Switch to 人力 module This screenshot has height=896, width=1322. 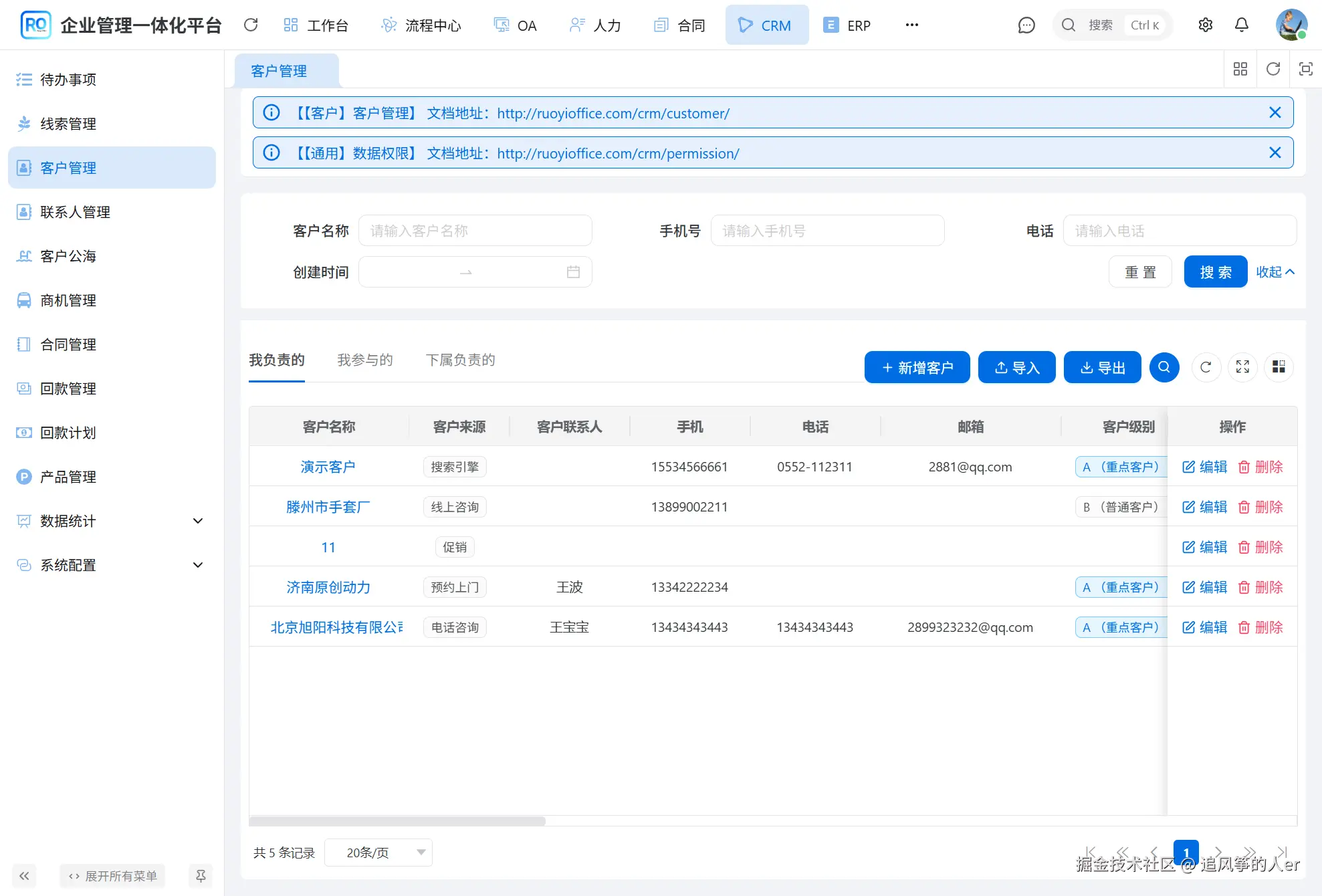(595, 25)
